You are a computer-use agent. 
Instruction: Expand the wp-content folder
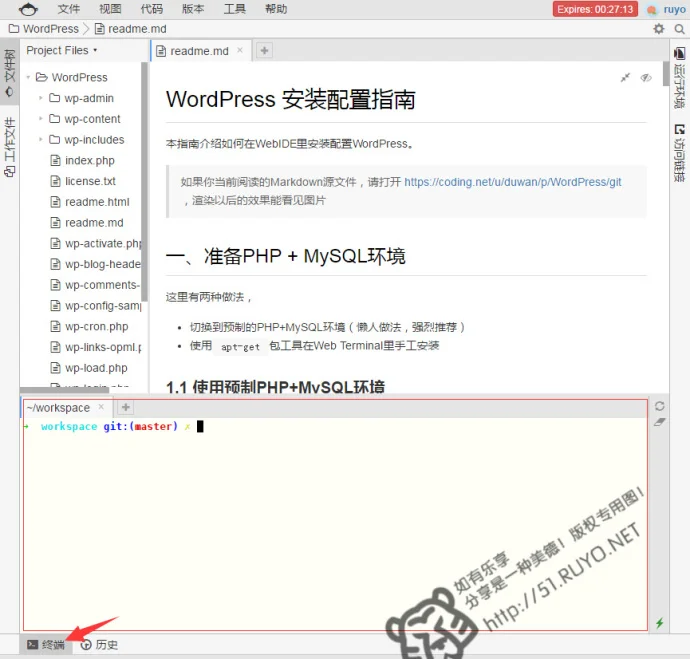(x=40, y=118)
